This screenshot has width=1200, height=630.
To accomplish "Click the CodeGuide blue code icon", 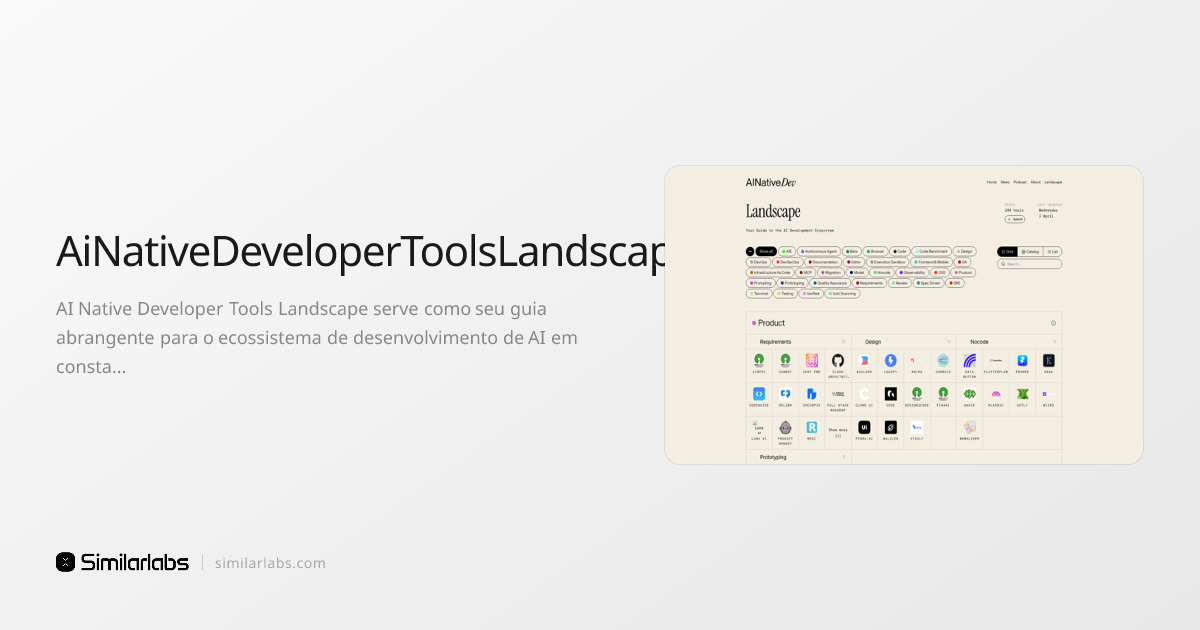I will tap(759, 394).
